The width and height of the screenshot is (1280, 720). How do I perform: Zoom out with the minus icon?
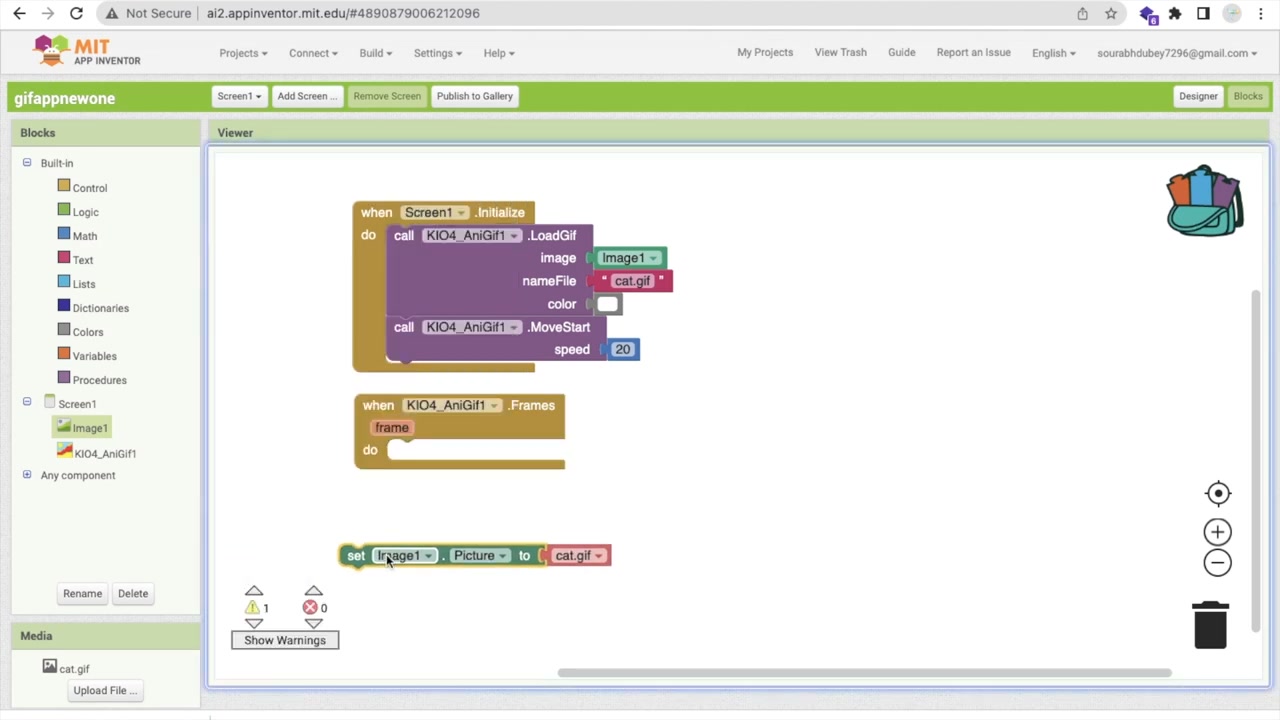1217,563
